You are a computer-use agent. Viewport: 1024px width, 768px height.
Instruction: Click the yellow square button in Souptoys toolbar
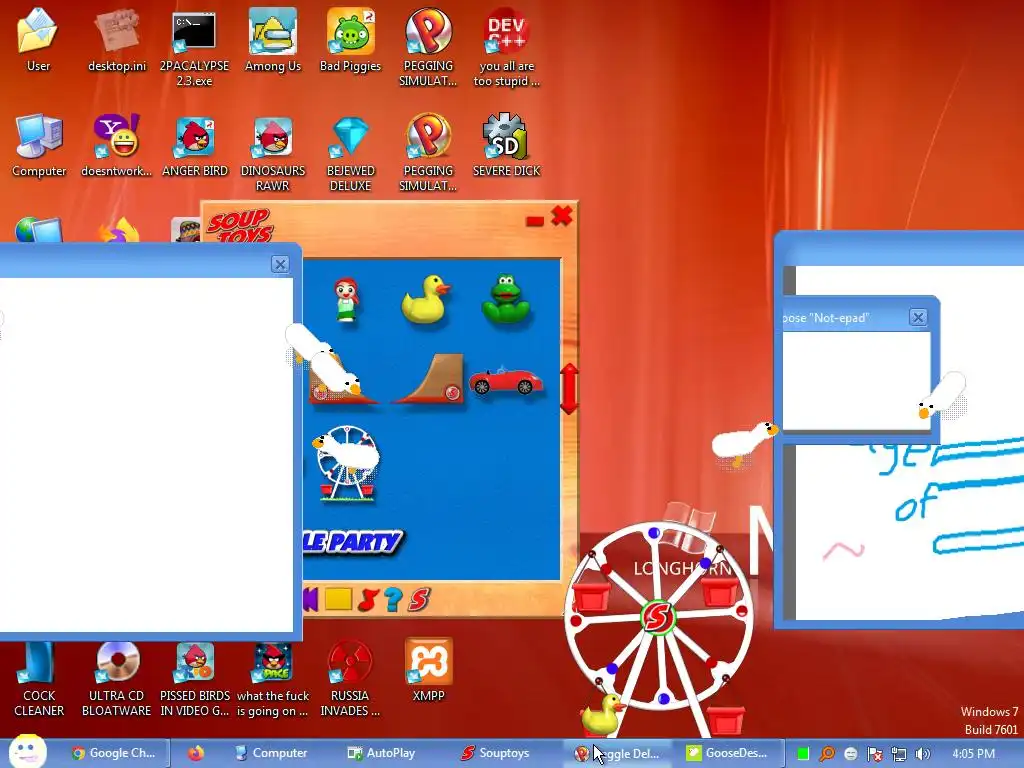338,599
